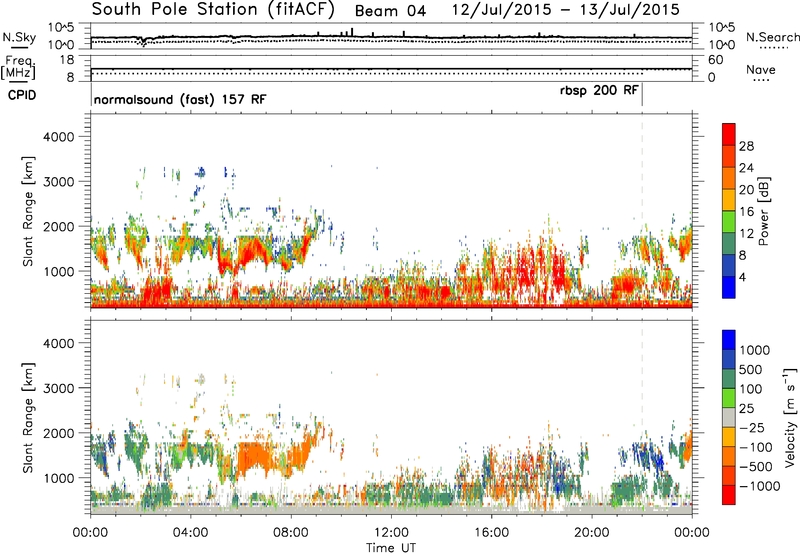Click the '16' tick on the power colorbar
The image size is (800, 554).
[746, 212]
